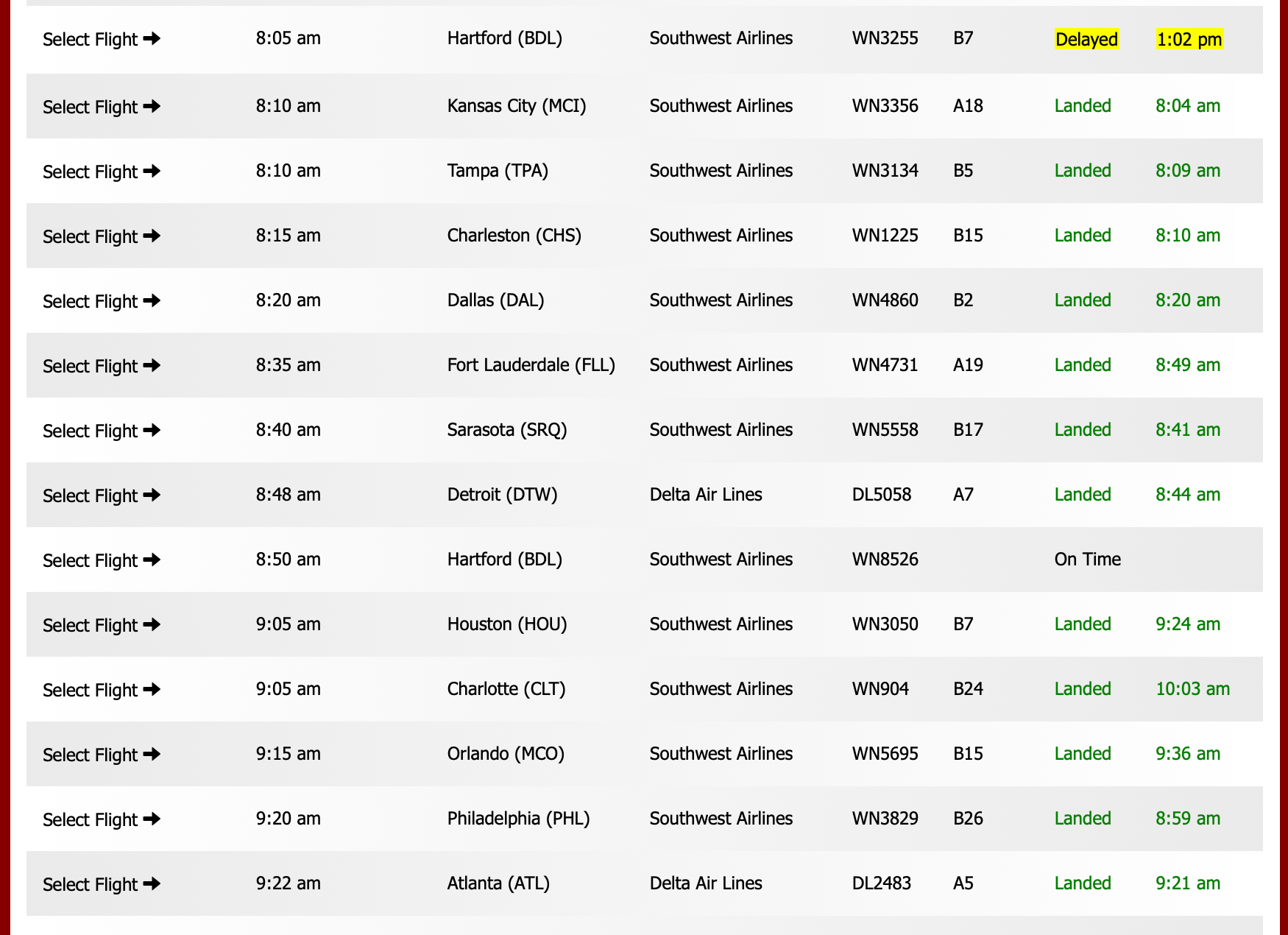
Task: Click the 8:48 am scheduled time
Action: coord(289,494)
